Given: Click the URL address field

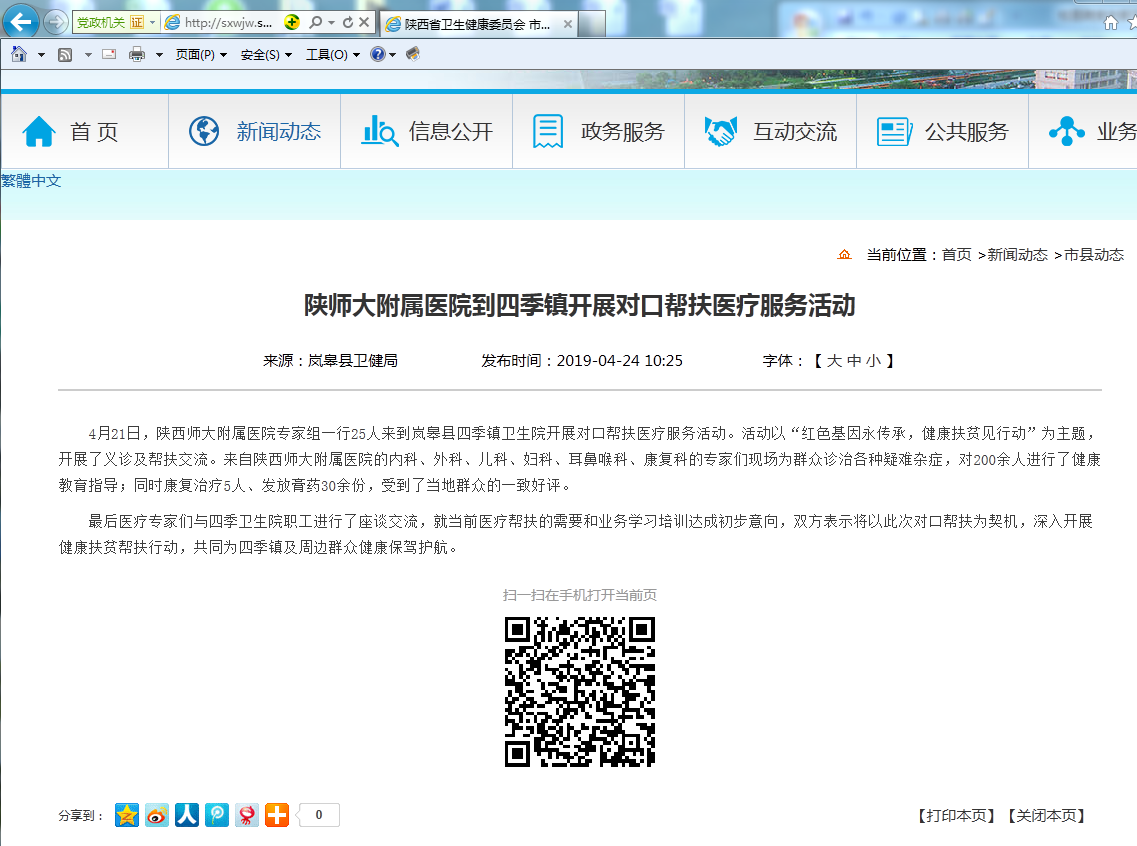Looking at the screenshot, I should click(x=228, y=22).
